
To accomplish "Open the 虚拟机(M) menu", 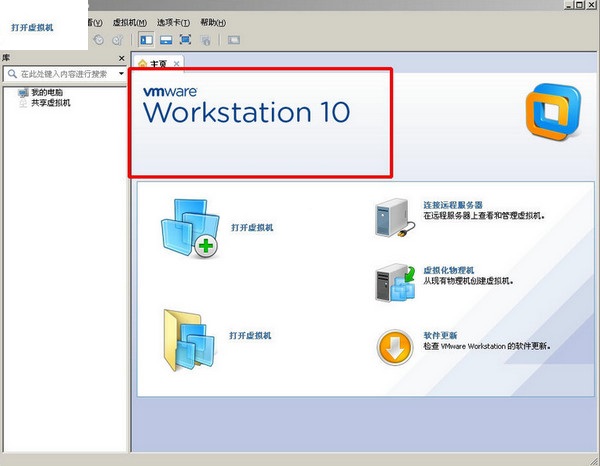I will pyautogui.click(x=130, y=23).
